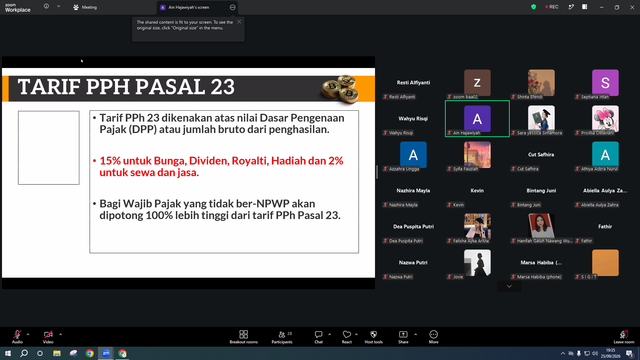Open first Chrome icon in taskbar
Image resolution: width=640 pixels, height=360 pixels.
tap(90, 353)
